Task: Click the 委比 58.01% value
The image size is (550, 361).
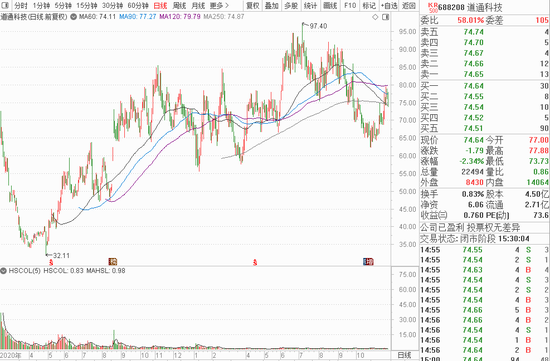Action: (471, 20)
